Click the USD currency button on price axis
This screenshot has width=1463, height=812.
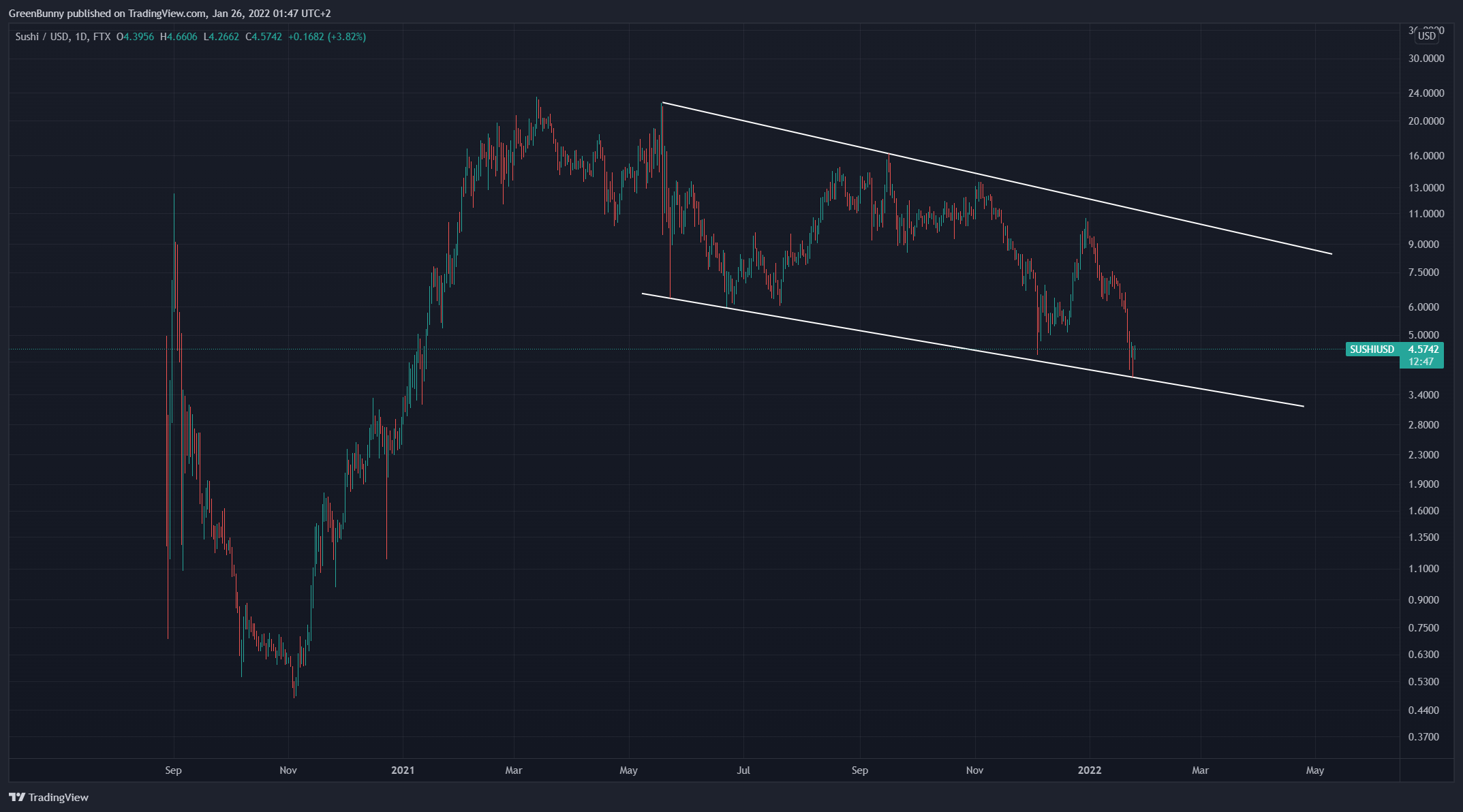pyautogui.click(x=1427, y=36)
